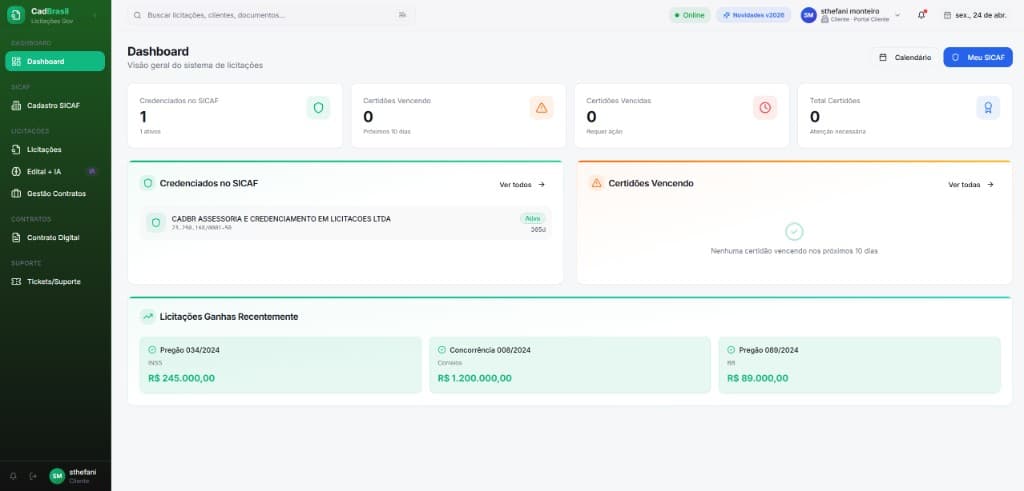Click shield icon in Credenciados no SICAF stat card
Image resolution: width=1024 pixels, height=491 pixels.
(x=318, y=108)
